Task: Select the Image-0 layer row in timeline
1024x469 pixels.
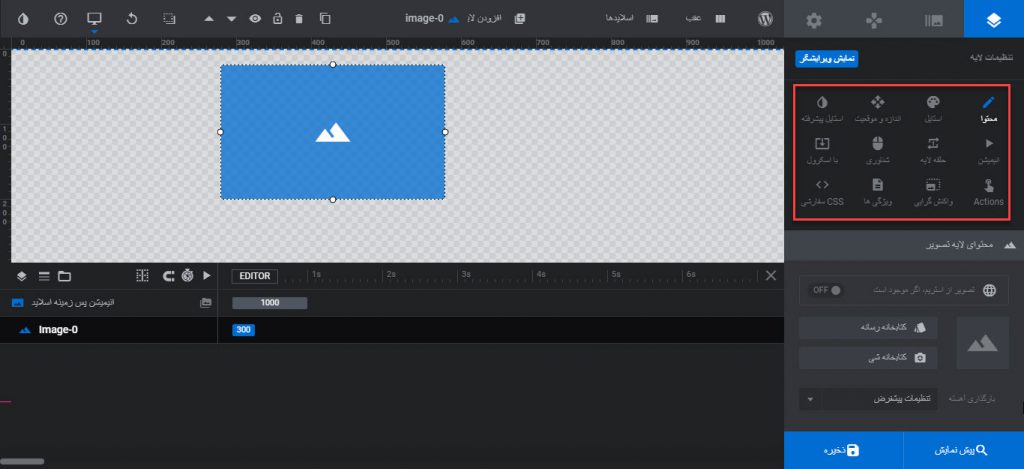Action: pyautogui.click(x=108, y=330)
